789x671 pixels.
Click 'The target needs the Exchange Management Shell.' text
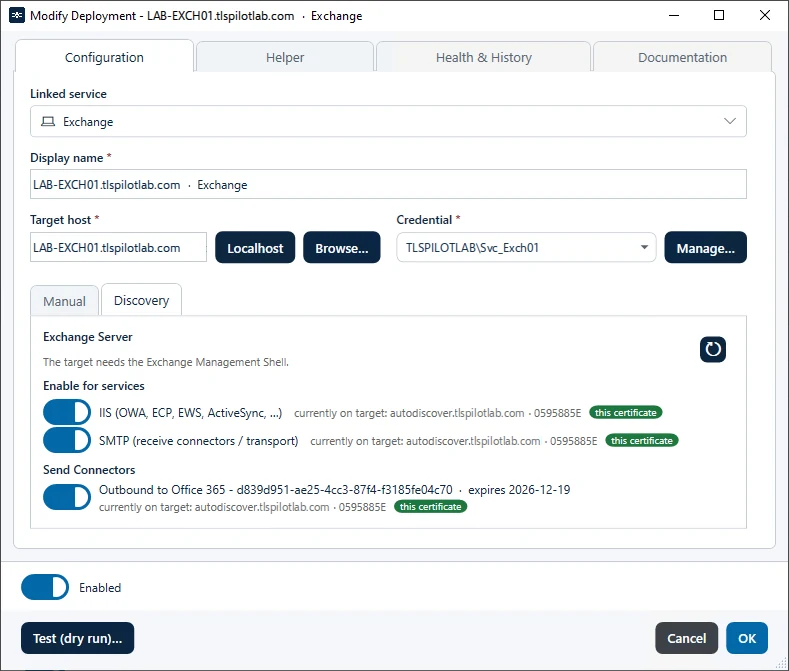[x=166, y=362]
